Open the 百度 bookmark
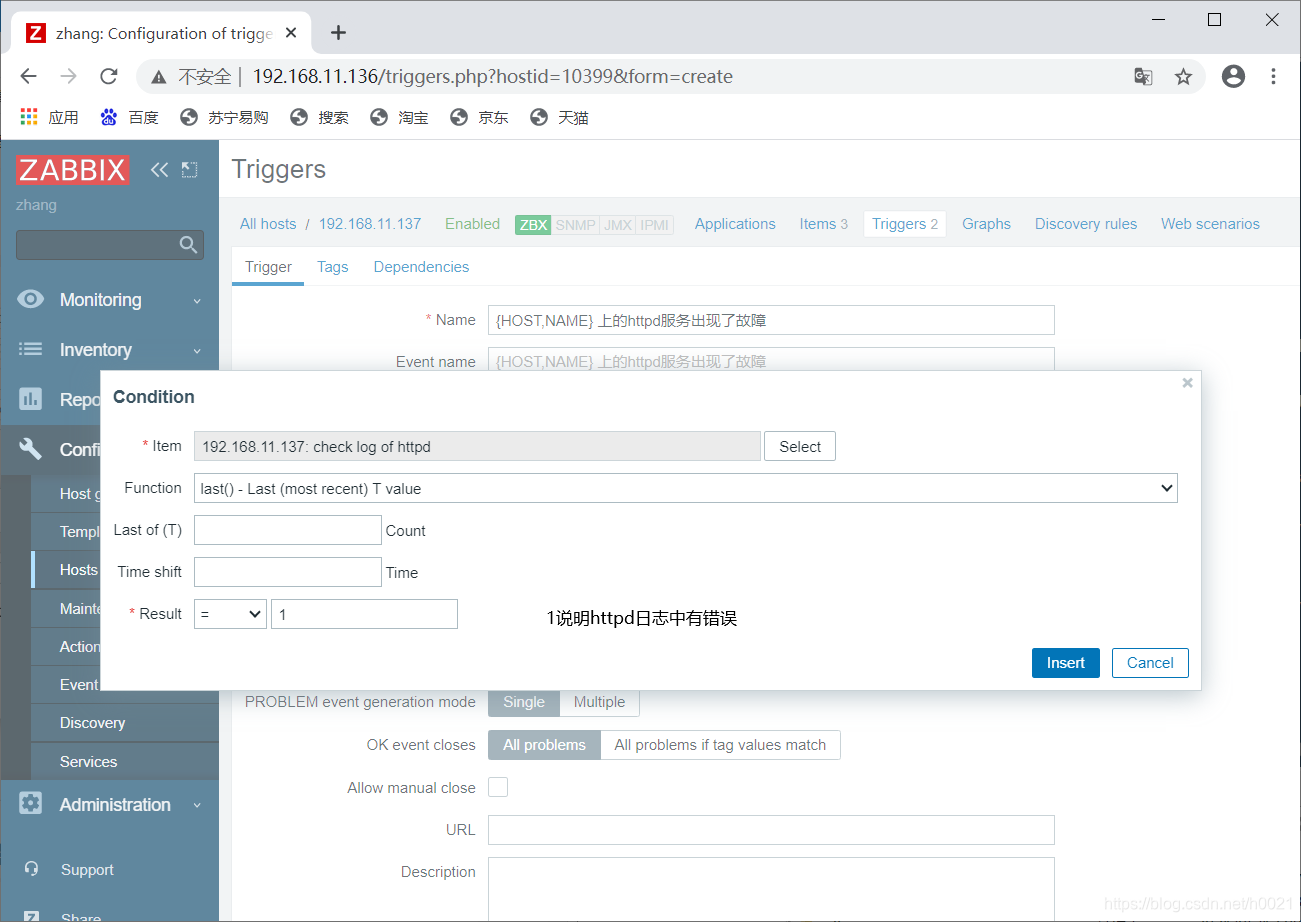Screen dimensions: 1301x922 129,117
